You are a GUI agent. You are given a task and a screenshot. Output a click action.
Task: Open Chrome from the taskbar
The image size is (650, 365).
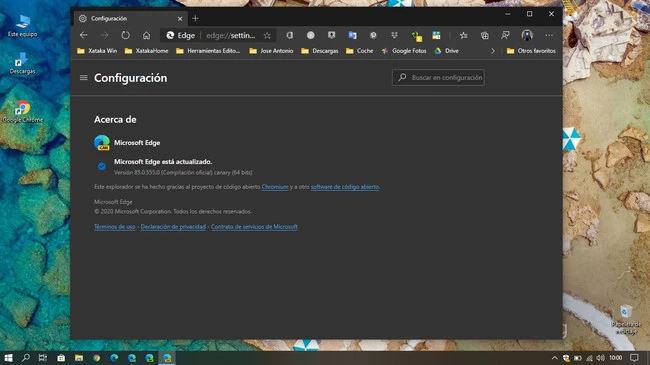tap(97, 358)
